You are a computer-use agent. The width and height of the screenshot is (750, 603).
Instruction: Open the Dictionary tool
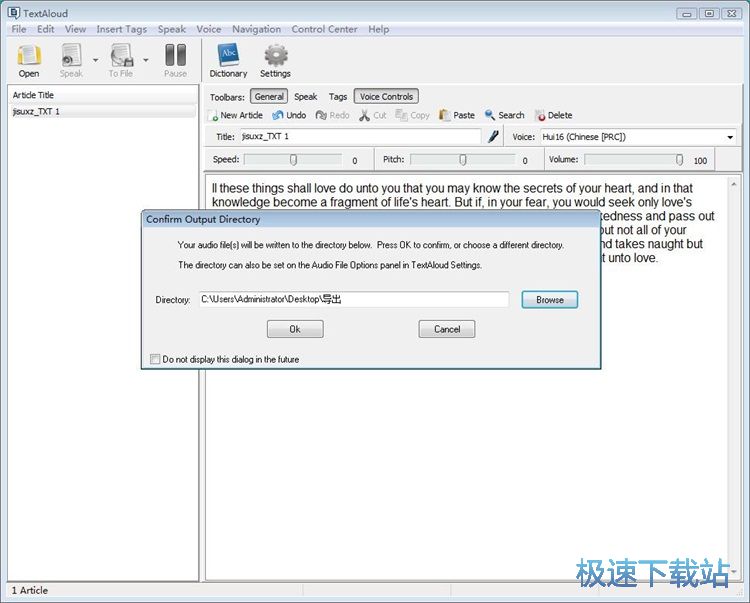(228, 60)
